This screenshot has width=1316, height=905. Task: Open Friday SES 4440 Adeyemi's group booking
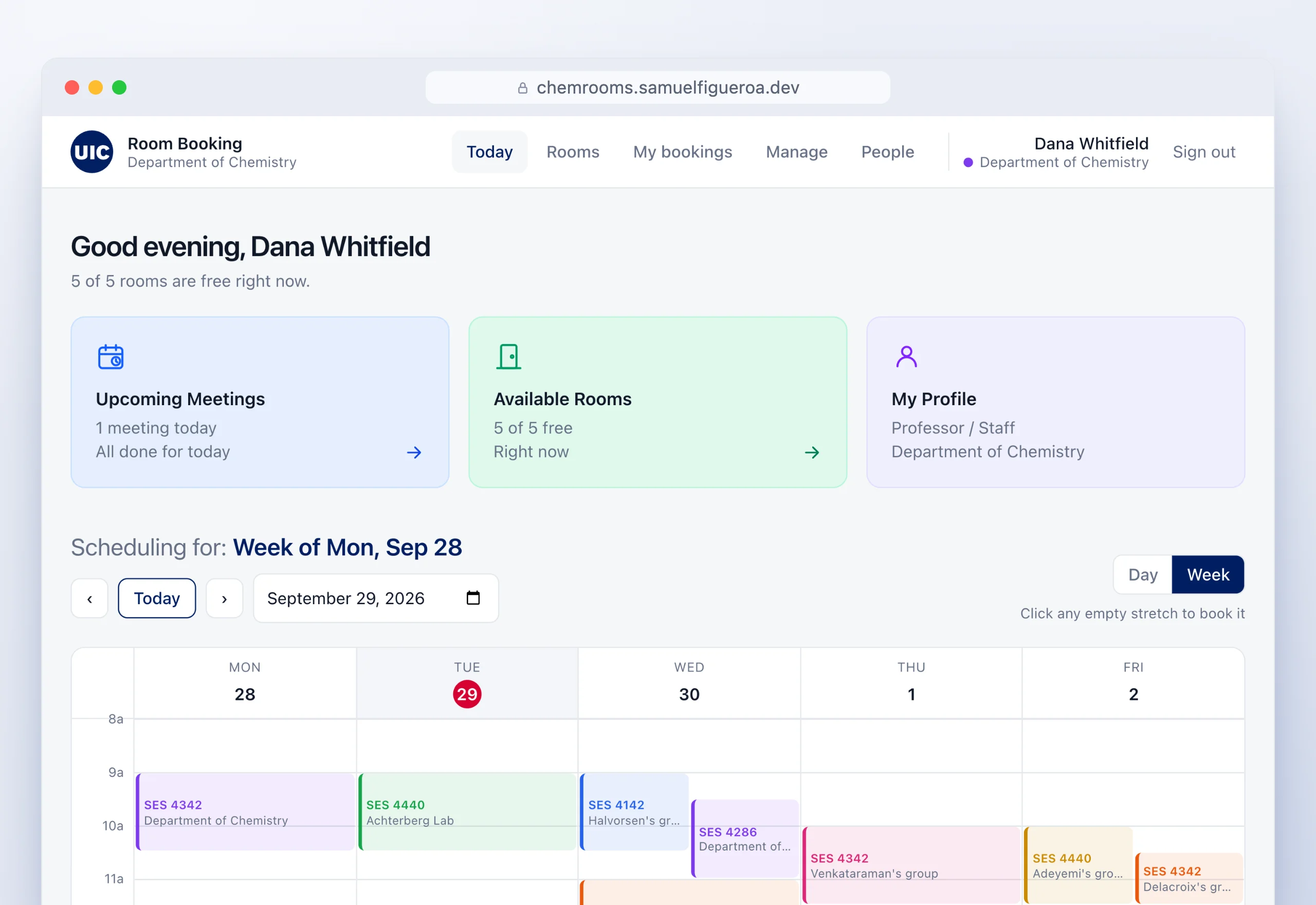(x=1078, y=865)
